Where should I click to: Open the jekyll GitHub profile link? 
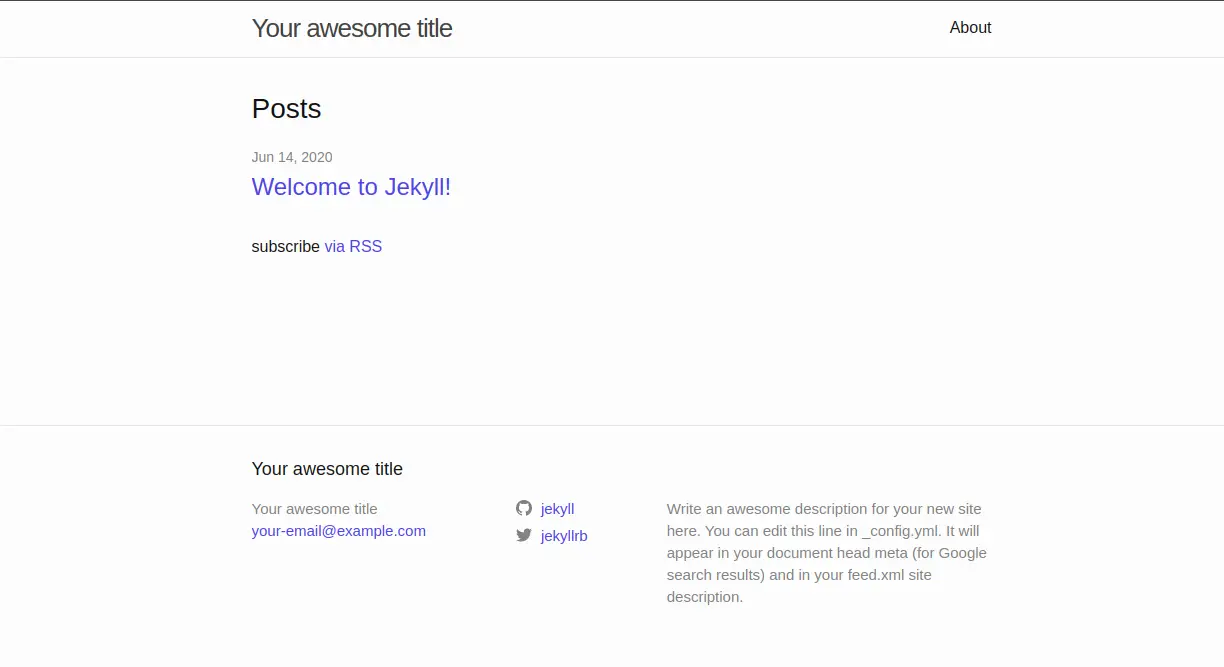tap(557, 509)
